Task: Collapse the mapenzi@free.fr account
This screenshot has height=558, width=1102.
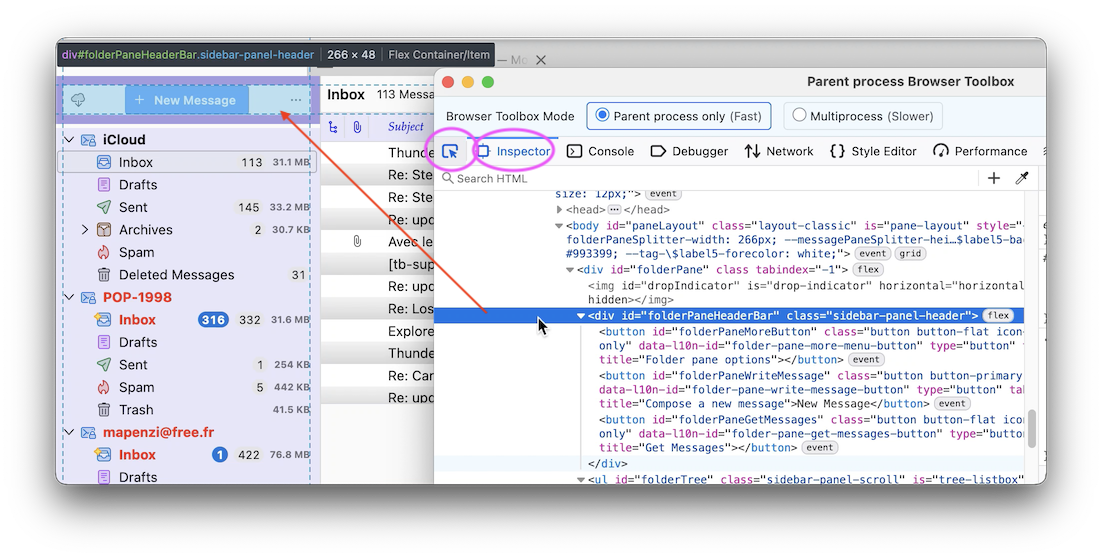Action: point(69,432)
